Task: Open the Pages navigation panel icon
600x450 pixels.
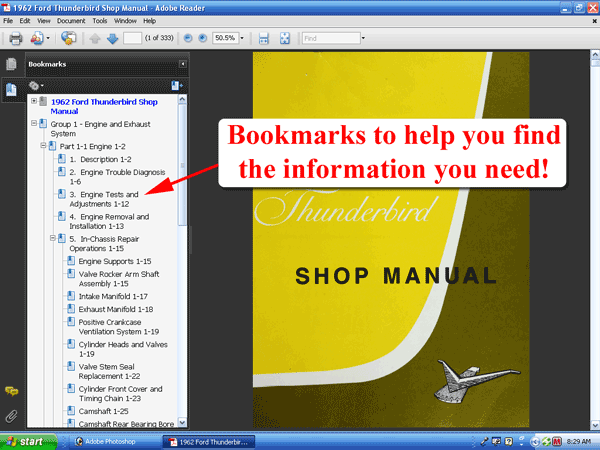Action: 11,64
